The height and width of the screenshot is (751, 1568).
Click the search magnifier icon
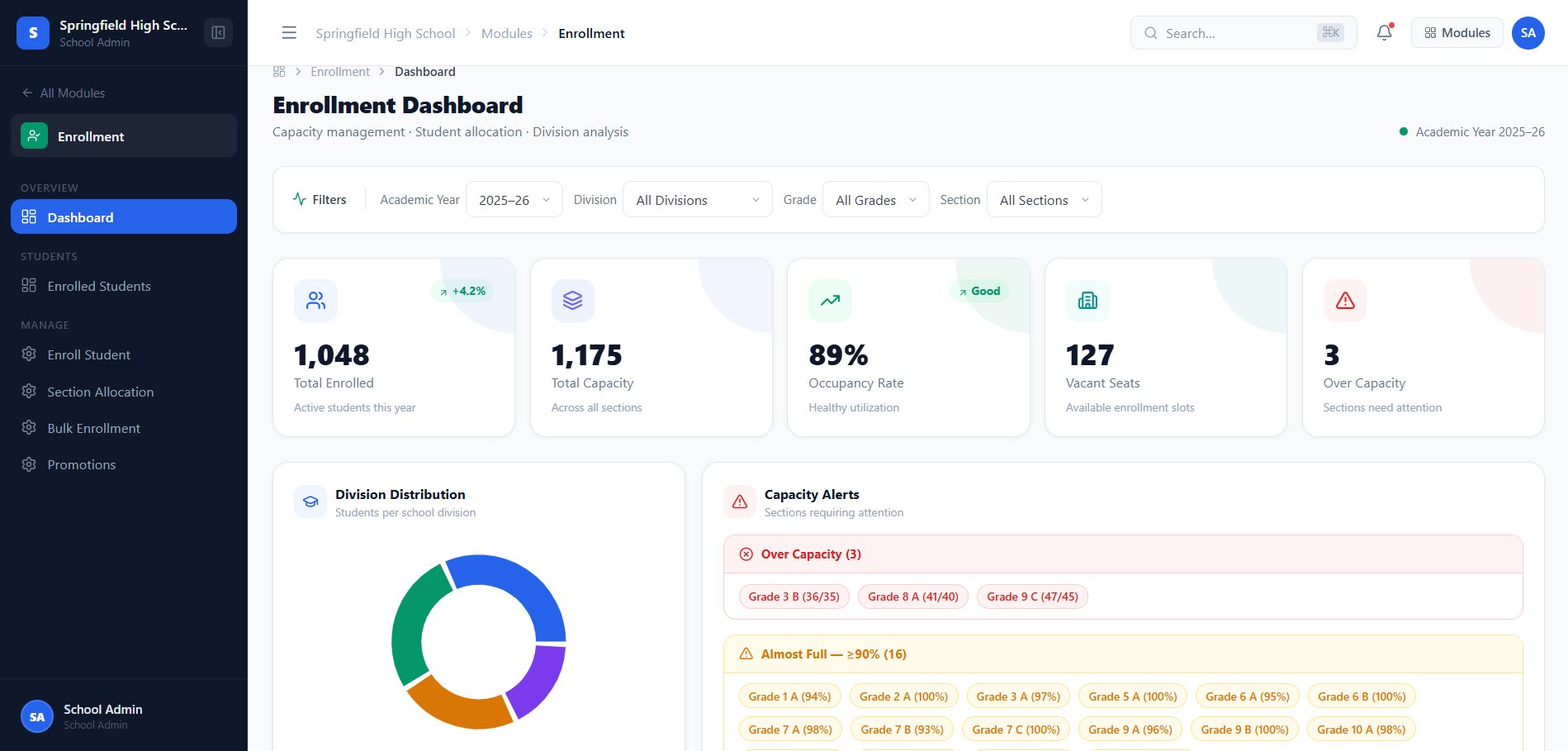coord(1150,33)
